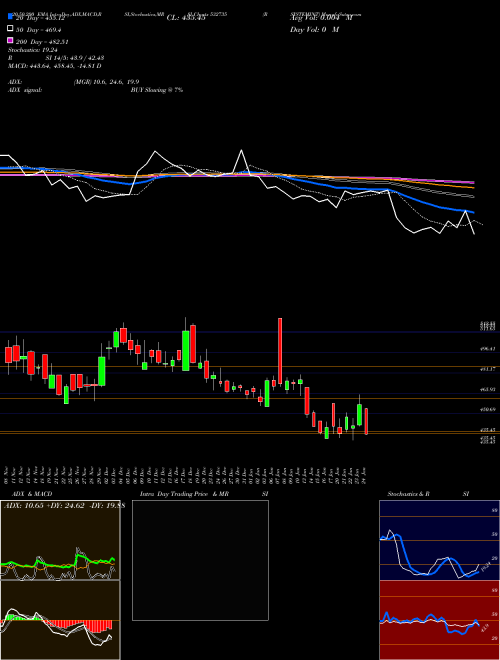The width and height of the screenshot is (500, 660).
Task: Open the MACD histogram chart thumbnail
Action: (60, 620)
